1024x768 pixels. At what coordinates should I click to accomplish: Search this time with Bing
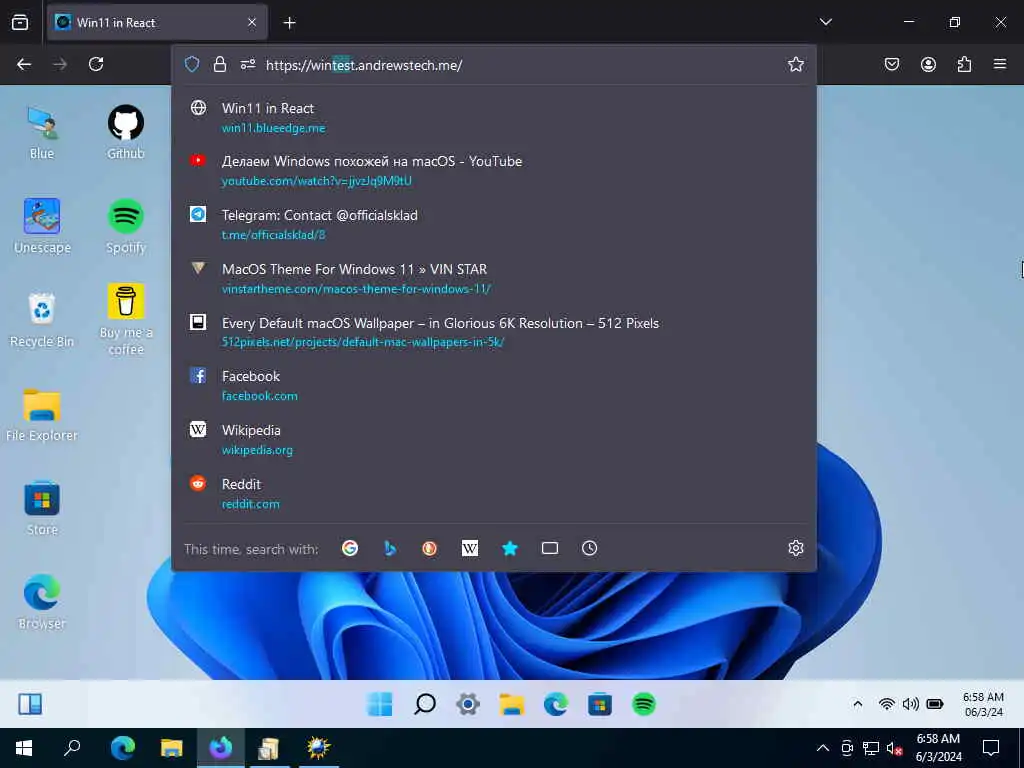390,549
